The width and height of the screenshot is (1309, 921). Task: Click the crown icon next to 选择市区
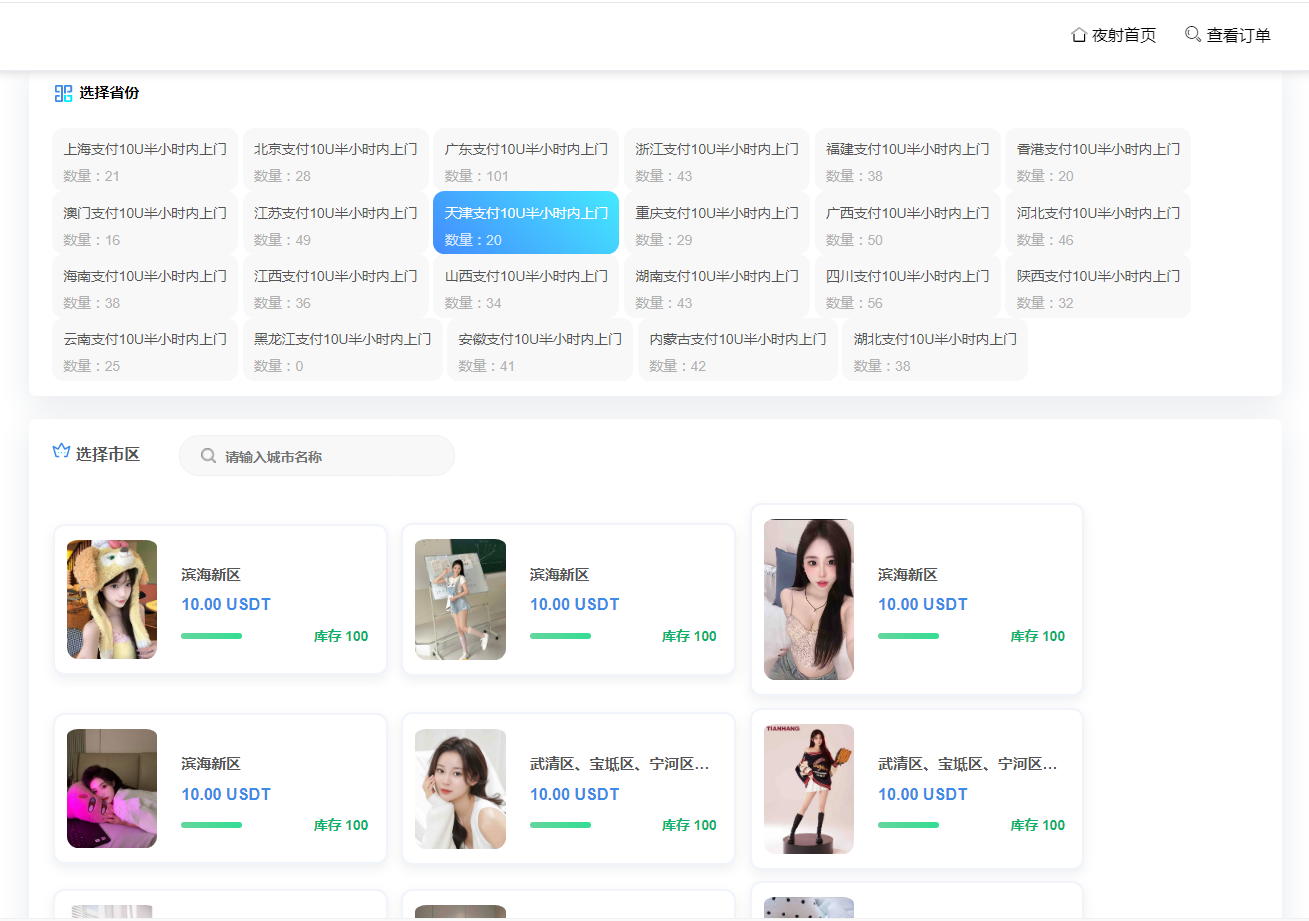tap(61, 452)
